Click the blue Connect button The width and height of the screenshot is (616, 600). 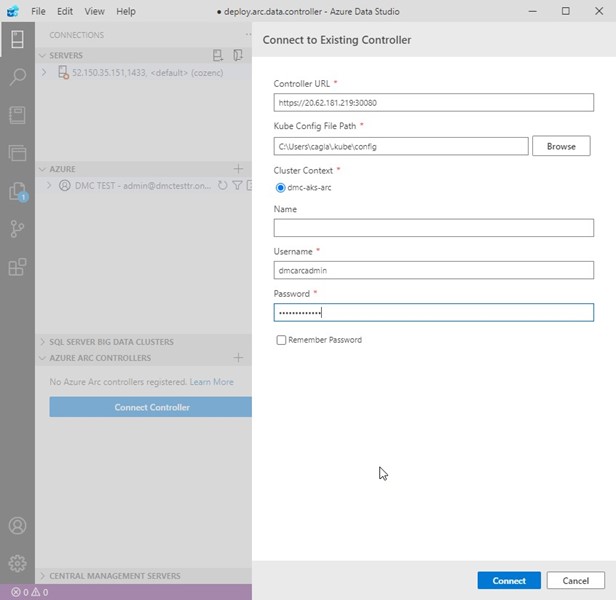pyautogui.click(x=508, y=580)
